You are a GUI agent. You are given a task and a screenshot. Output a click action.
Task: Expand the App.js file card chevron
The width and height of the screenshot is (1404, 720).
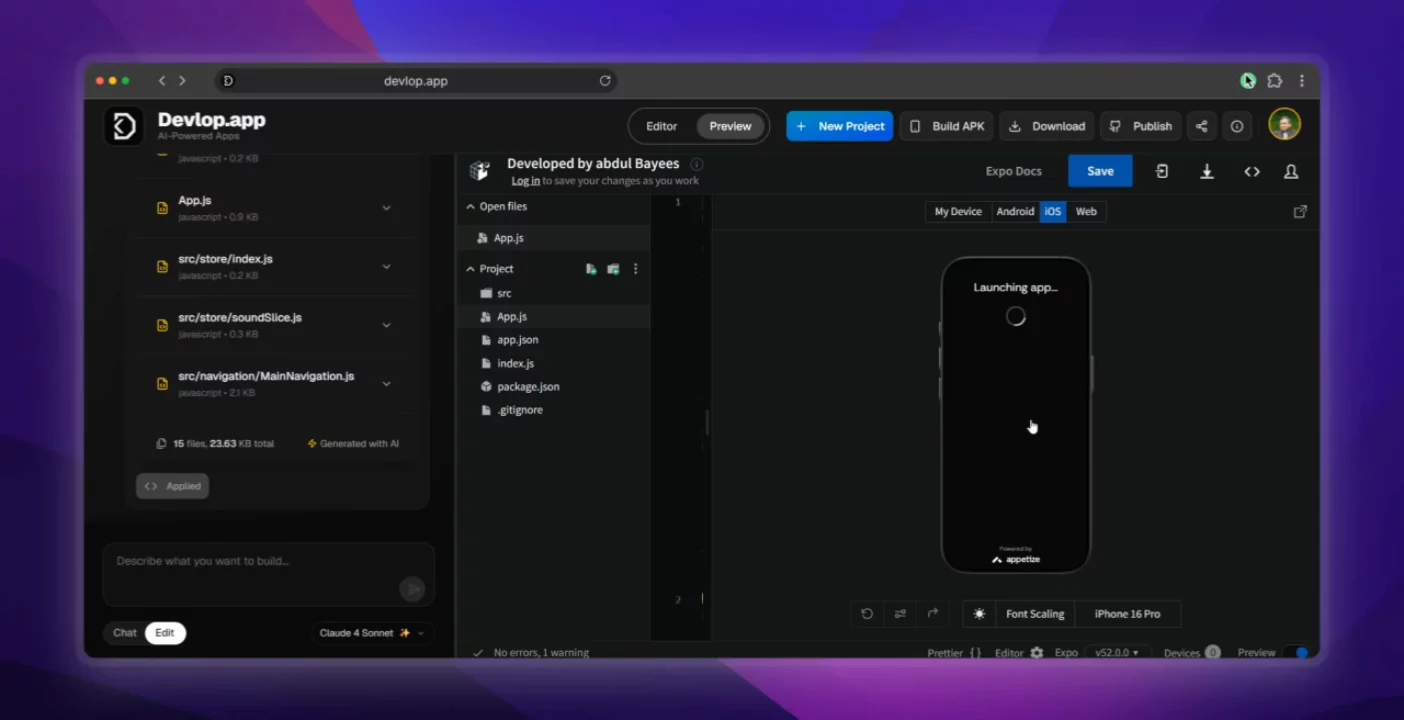tap(386, 208)
